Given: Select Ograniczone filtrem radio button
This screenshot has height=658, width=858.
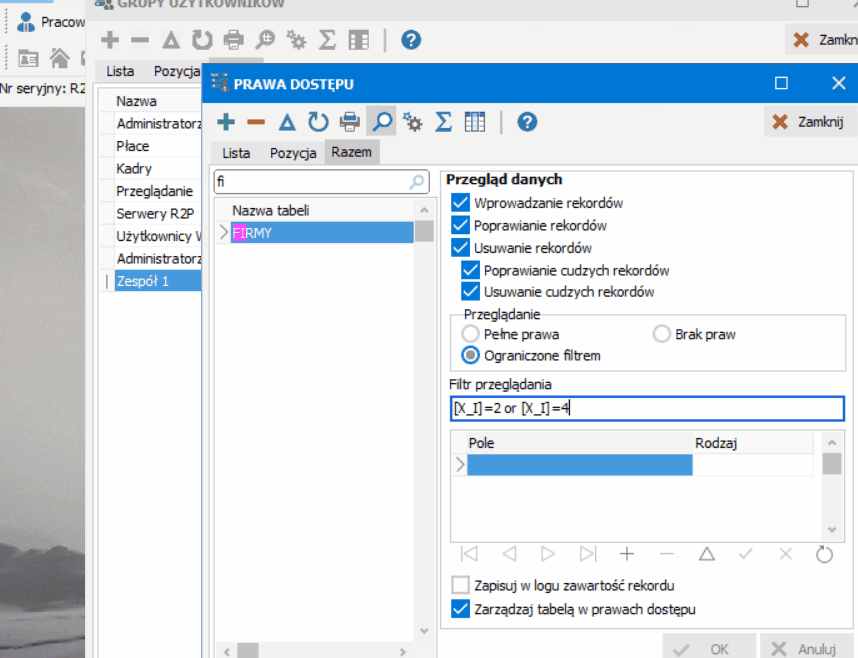Looking at the screenshot, I should [470, 355].
